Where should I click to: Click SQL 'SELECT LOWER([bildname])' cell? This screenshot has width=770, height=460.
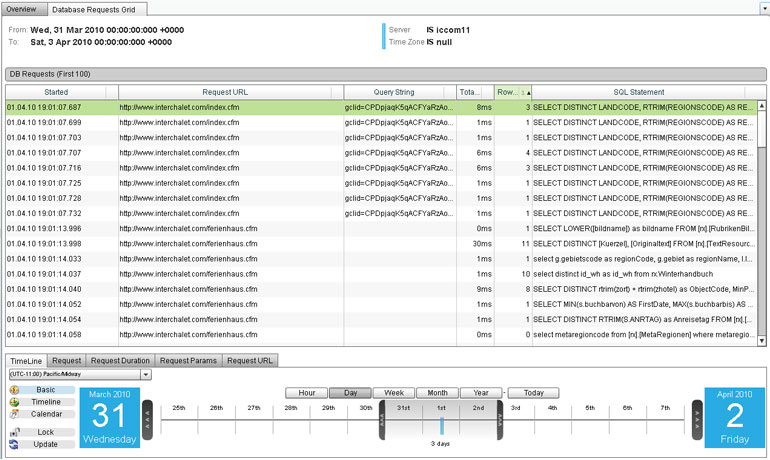point(644,229)
